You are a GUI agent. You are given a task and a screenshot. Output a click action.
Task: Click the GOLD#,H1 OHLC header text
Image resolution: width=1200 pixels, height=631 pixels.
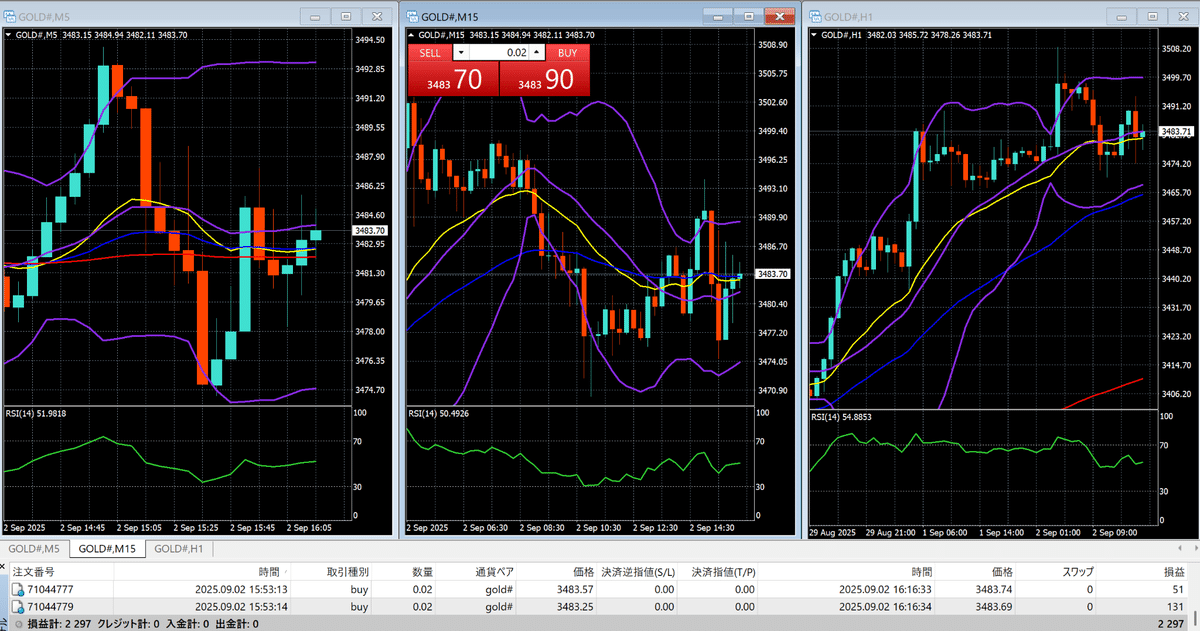pos(905,35)
